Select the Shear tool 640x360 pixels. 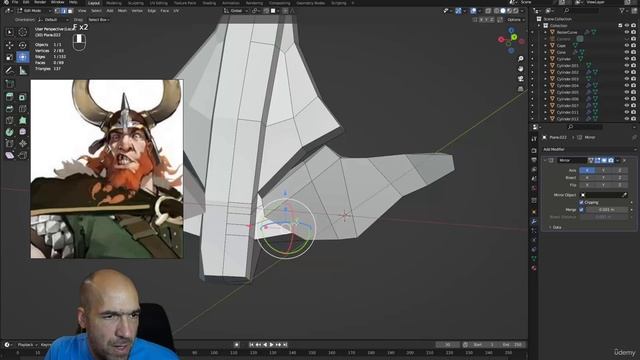(10, 155)
